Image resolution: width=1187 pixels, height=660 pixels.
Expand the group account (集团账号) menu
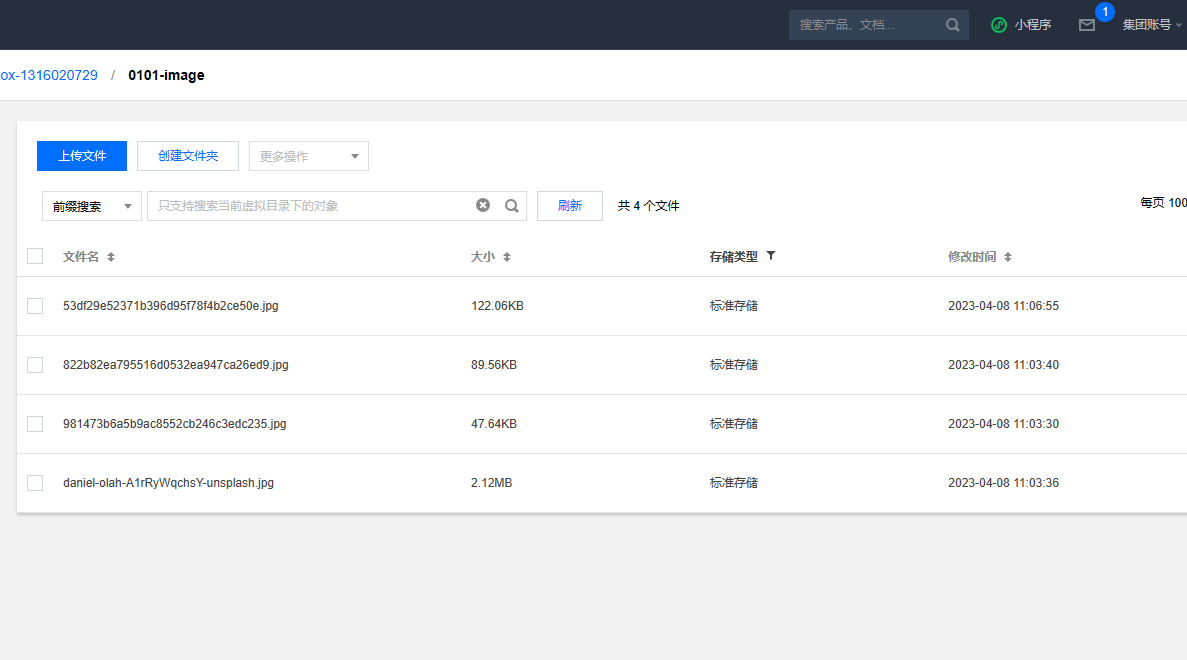click(x=1151, y=25)
